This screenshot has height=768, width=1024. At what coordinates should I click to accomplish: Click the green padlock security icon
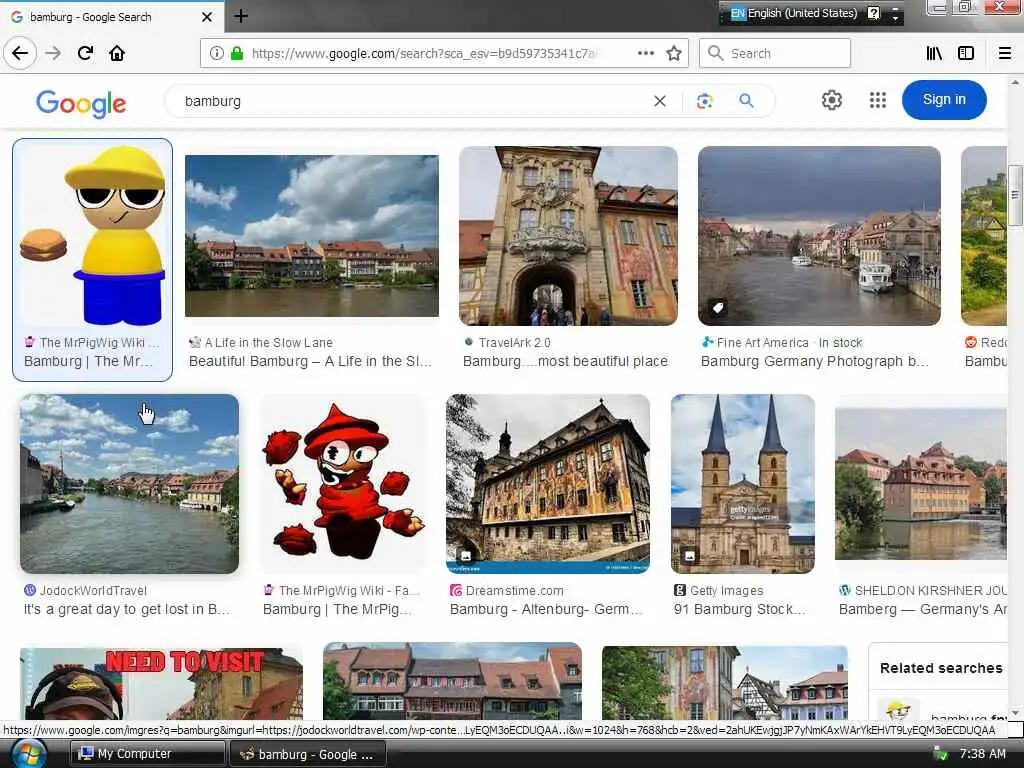point(237,53)
